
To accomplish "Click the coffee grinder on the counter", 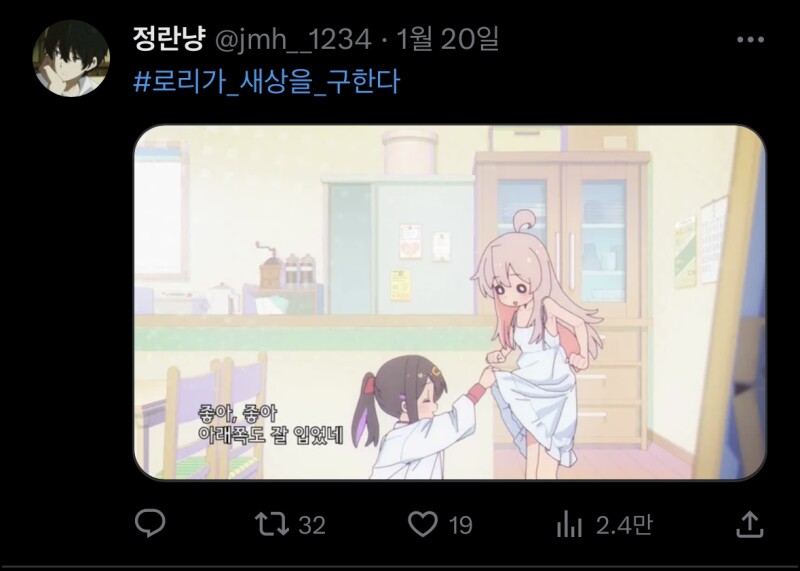I will pos(270,266).
